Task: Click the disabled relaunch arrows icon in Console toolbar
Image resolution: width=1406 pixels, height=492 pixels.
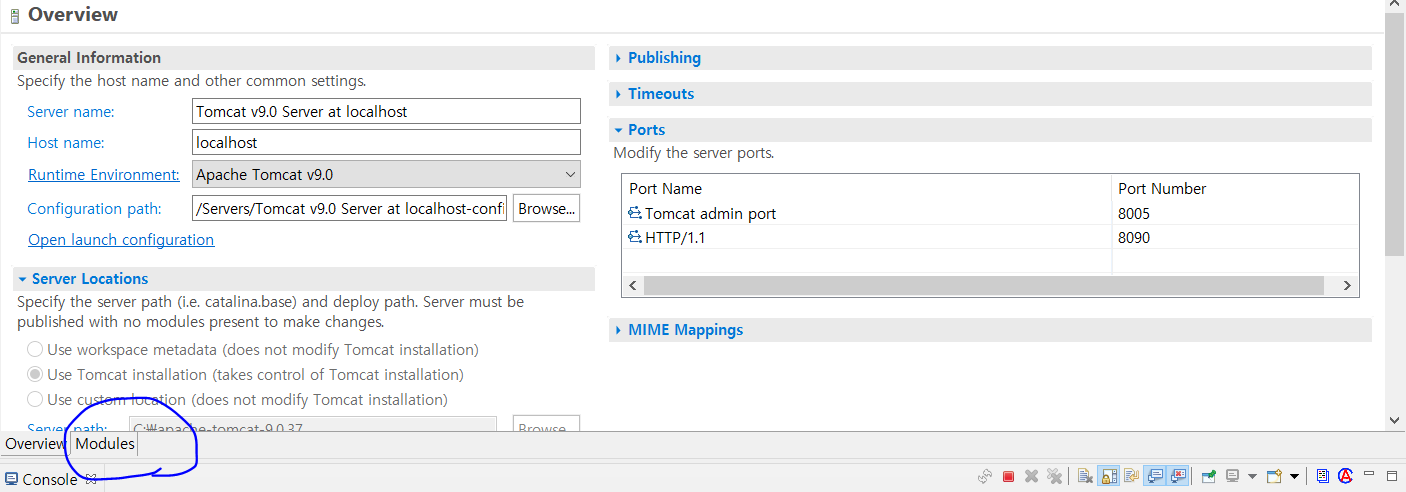Action: (x=985, y=476)
